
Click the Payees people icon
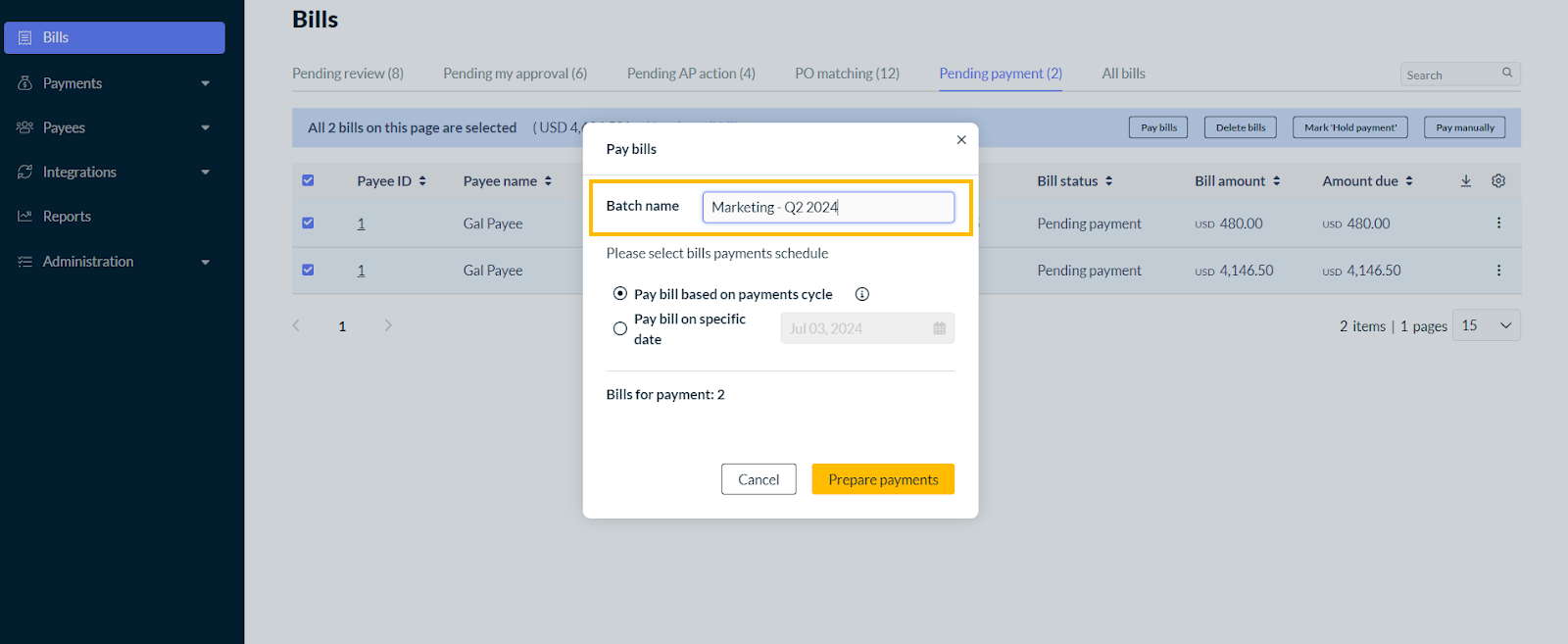25,127
